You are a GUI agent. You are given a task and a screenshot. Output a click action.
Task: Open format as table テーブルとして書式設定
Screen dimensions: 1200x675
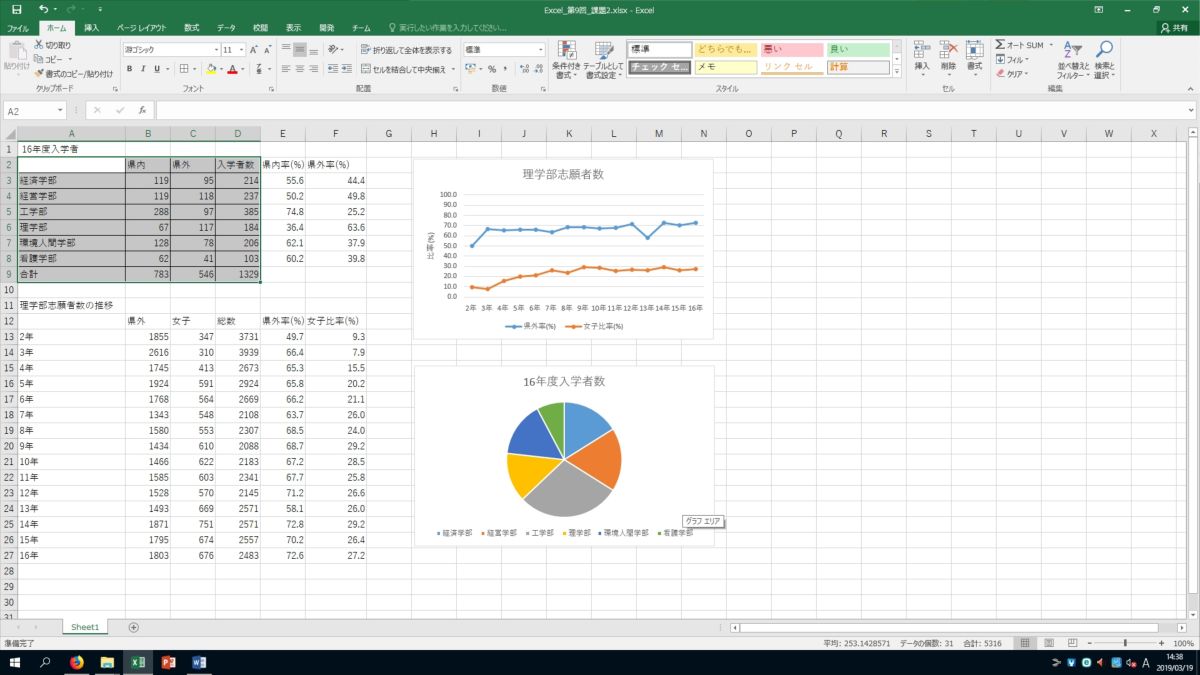(604, 60)
